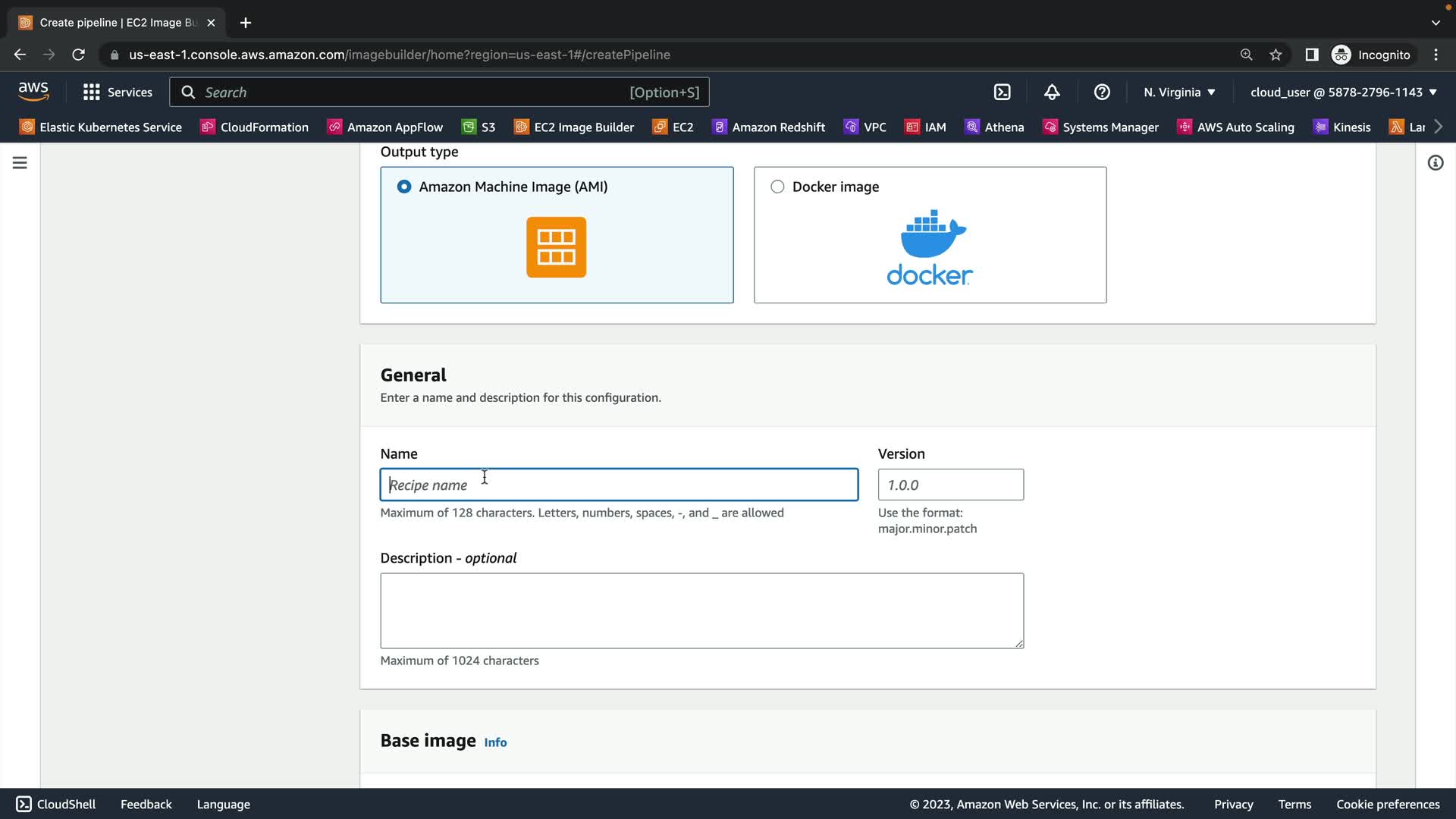Select the Docker image radio option
The height and width of the screenshot is (819, 1456).
[x=777, y=187]
